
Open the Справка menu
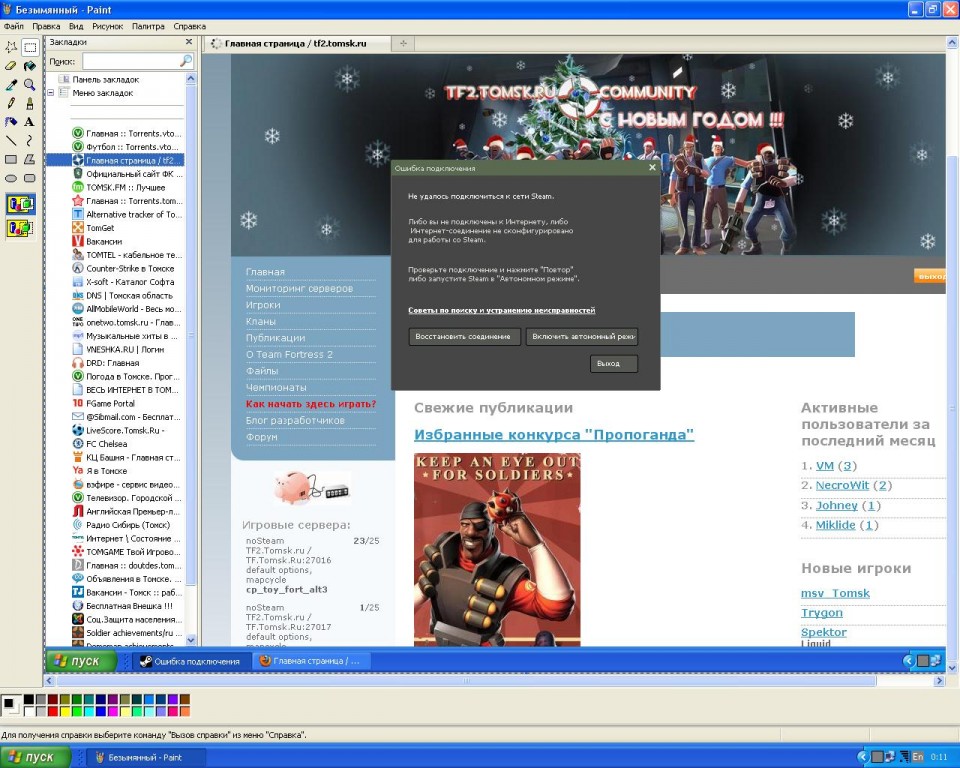point(189,26)
